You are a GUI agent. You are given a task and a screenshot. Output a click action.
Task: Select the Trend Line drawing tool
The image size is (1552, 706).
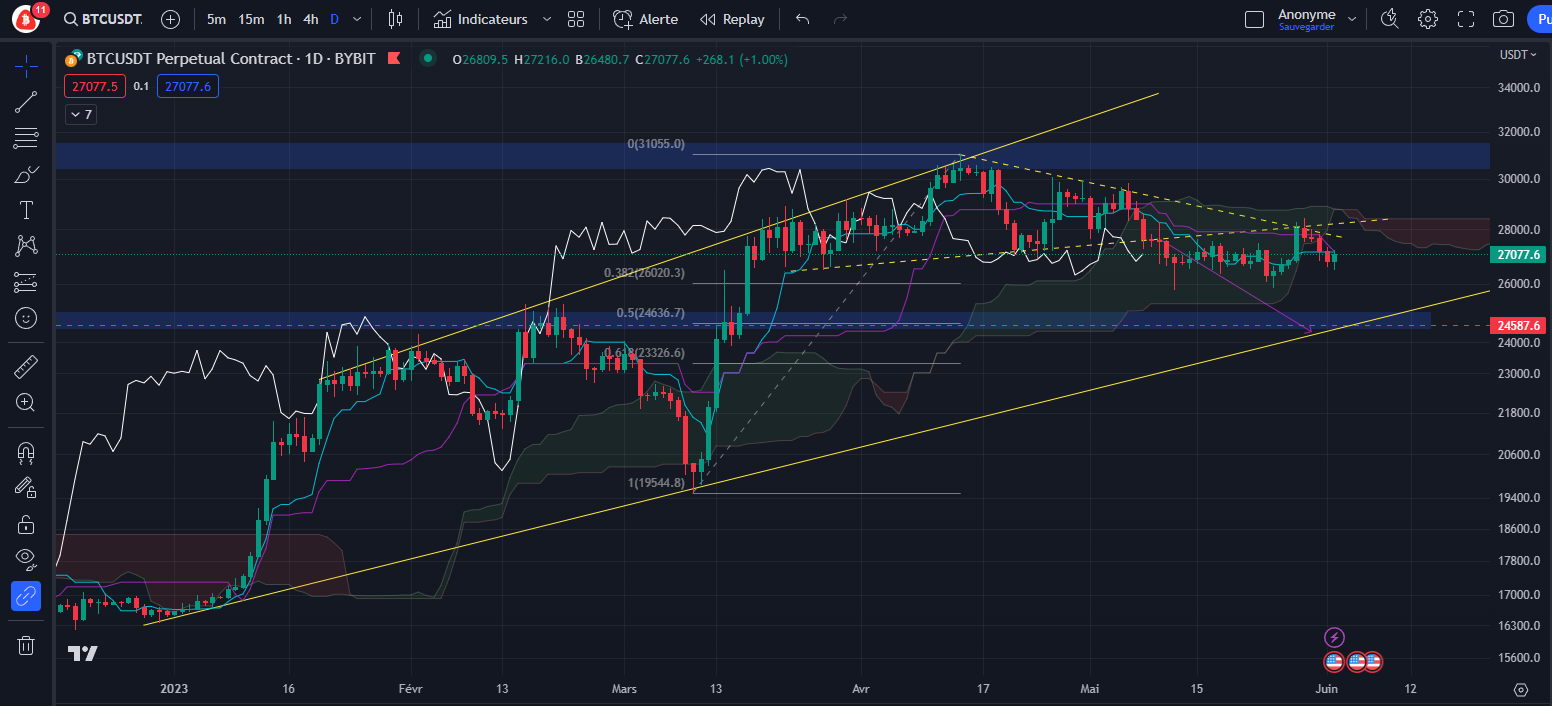coord(26,101)
